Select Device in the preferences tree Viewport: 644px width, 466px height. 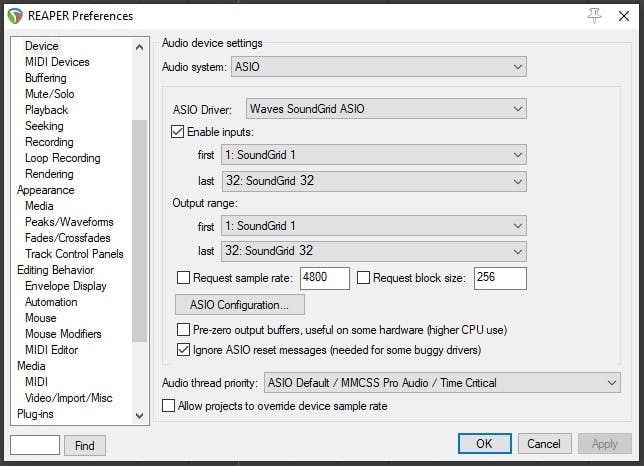[x=42, y=46]
